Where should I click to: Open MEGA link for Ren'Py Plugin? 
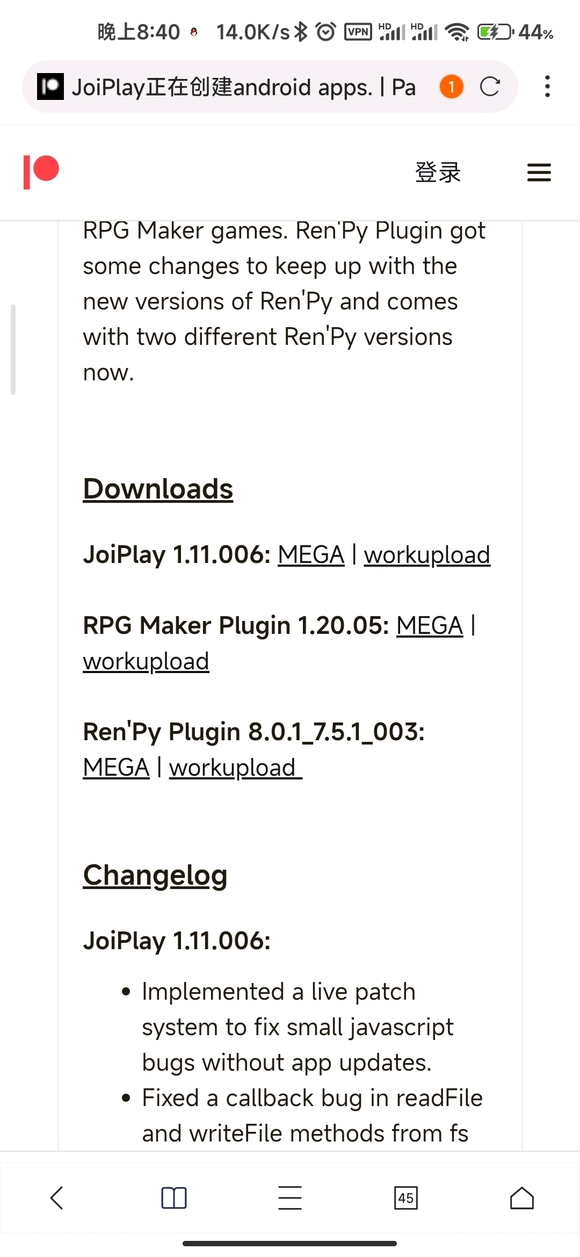click(x=116, y=767)
